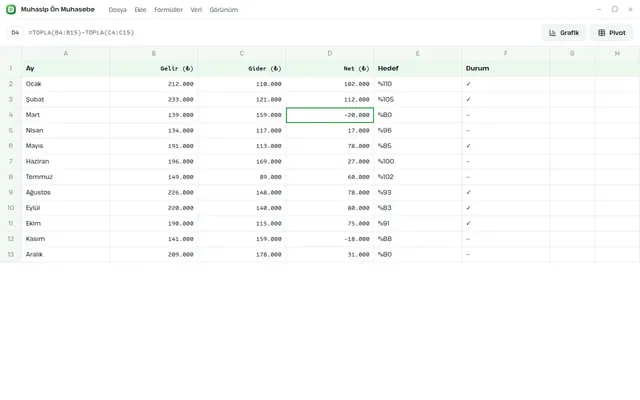Select column D header
Viewport: 640px width, 400px height.
pyautogui.click(x=330, y=53)
